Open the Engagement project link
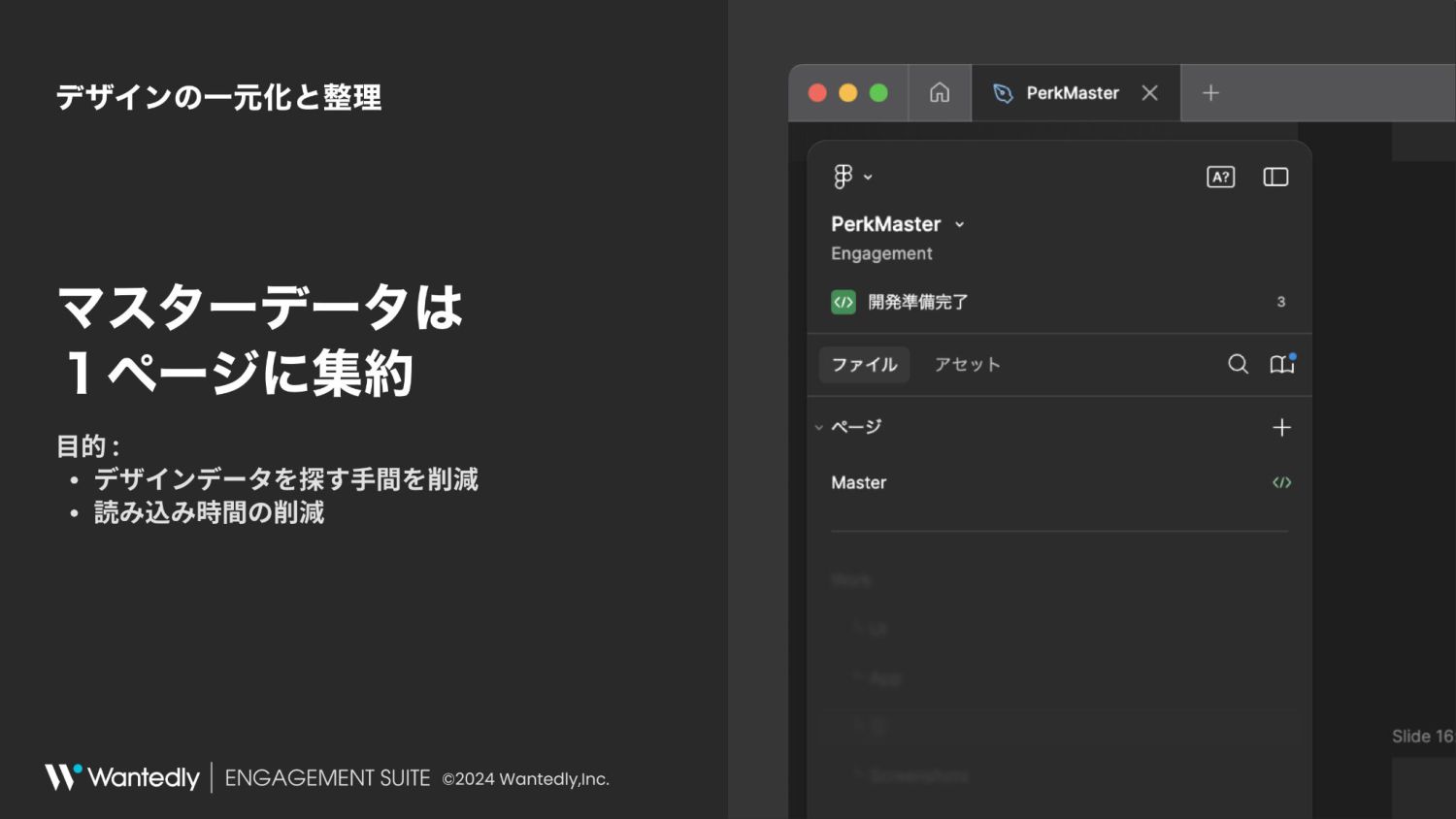Viewport: 1456px width, 819px height. click(881, 253)
